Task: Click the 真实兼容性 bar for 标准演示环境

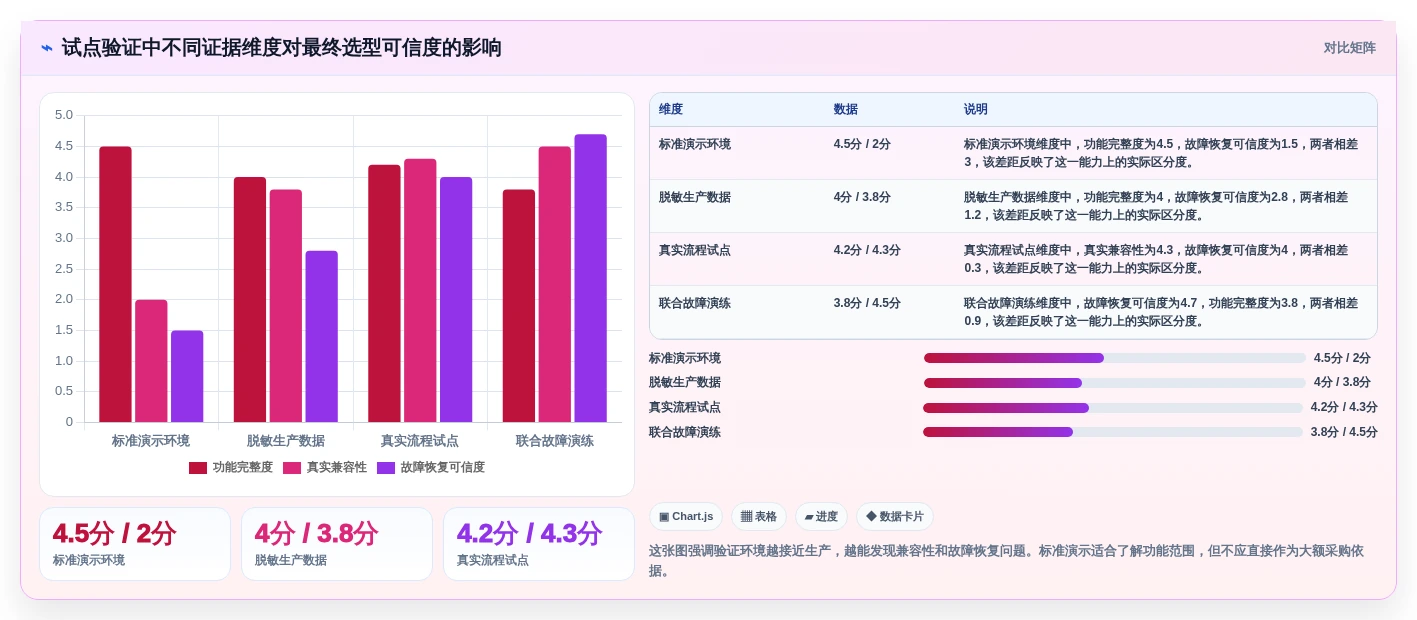Action: (151, 361)
